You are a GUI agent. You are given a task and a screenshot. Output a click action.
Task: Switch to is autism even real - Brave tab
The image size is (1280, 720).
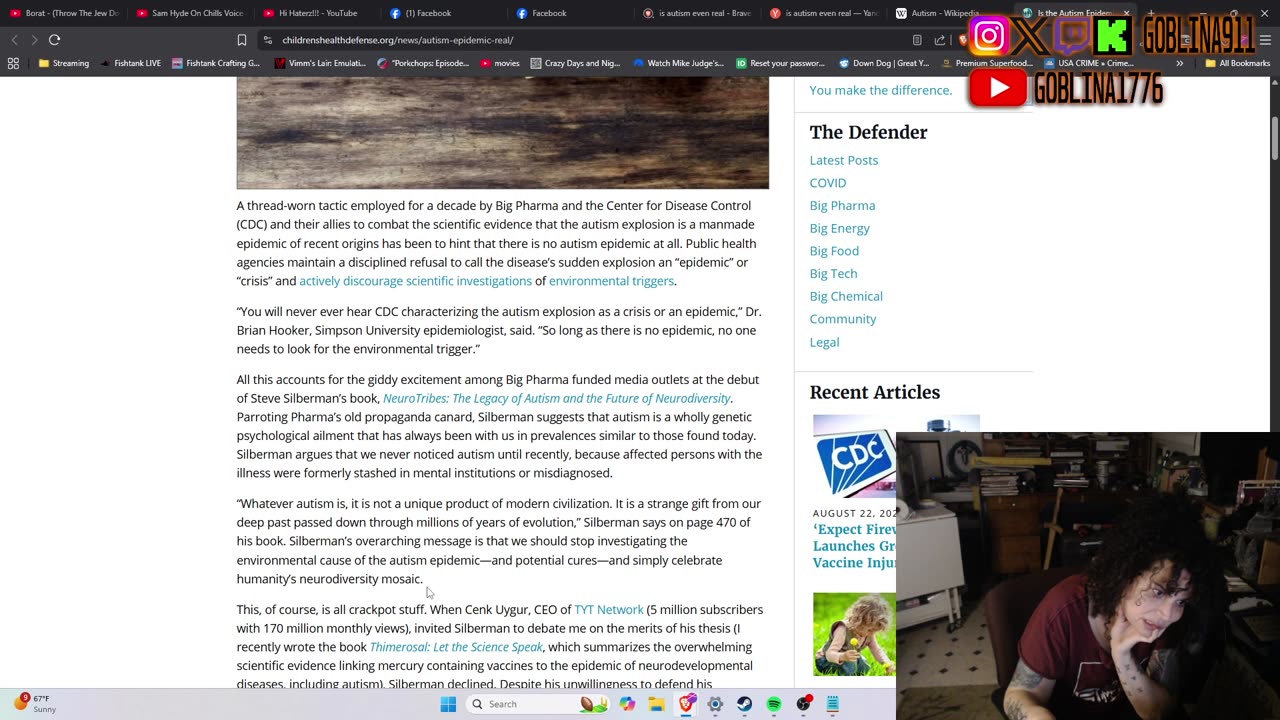(x=696, y=13)
